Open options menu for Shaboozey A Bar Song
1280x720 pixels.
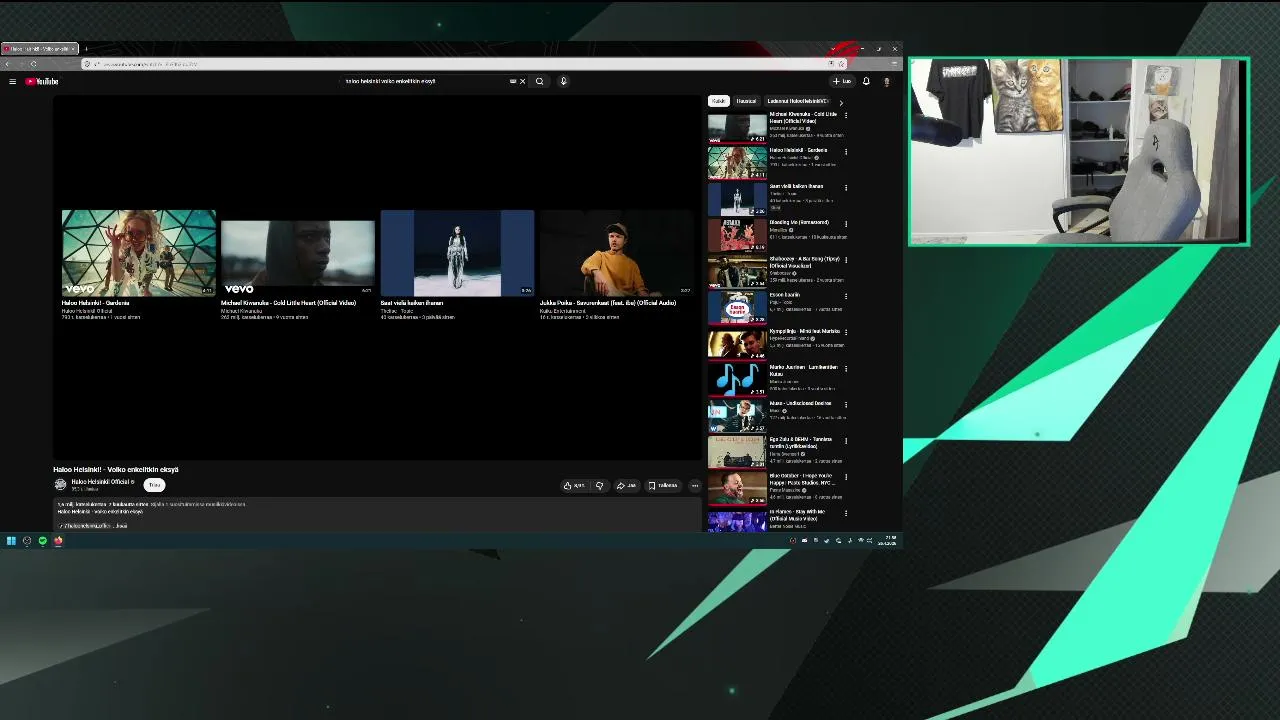(x=846, y=260)
